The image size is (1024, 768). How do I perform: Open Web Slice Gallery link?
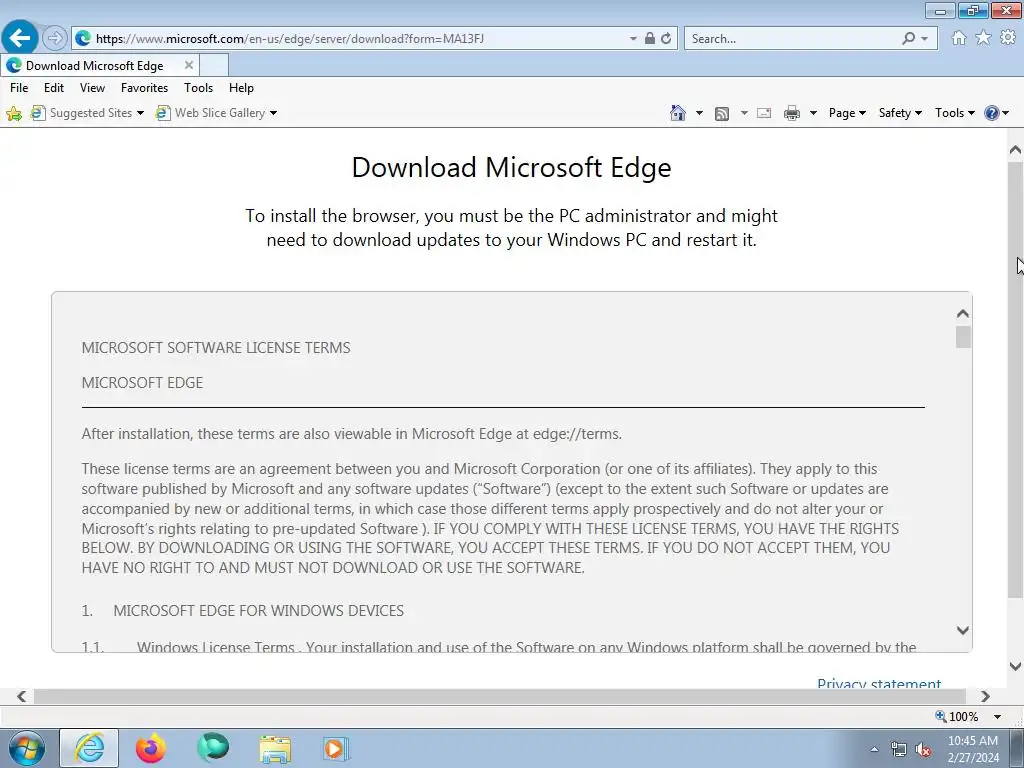click(x=211, y=113)
